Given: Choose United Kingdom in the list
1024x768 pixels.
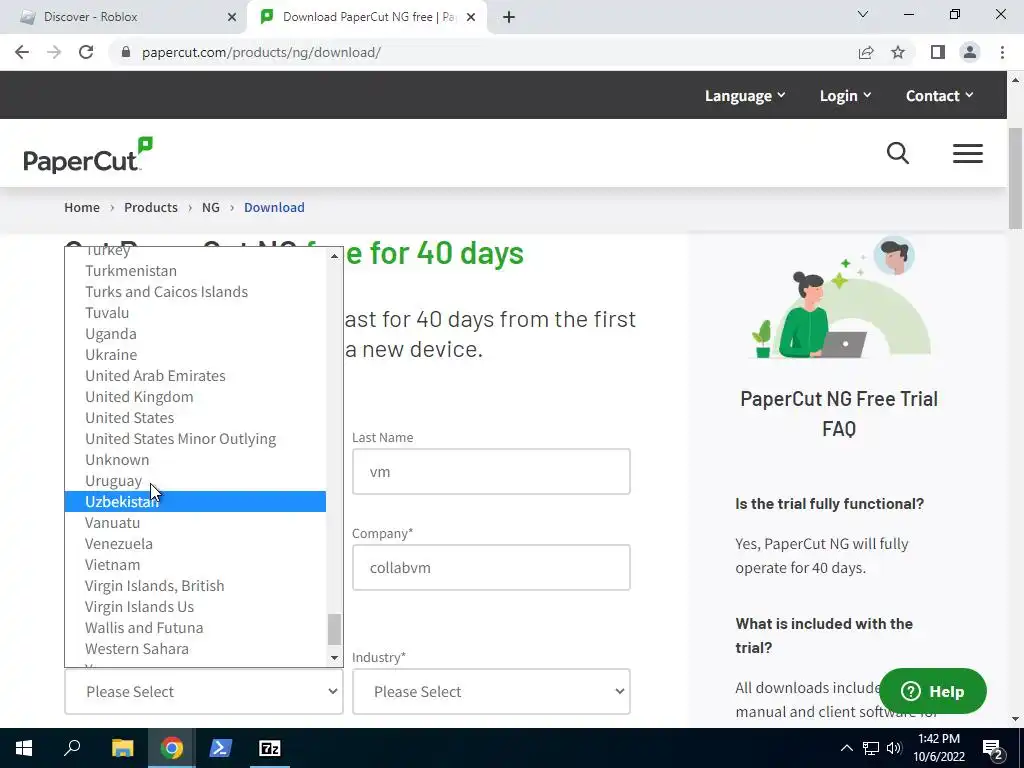Looking at the screenshot, I should coord(195,396).
